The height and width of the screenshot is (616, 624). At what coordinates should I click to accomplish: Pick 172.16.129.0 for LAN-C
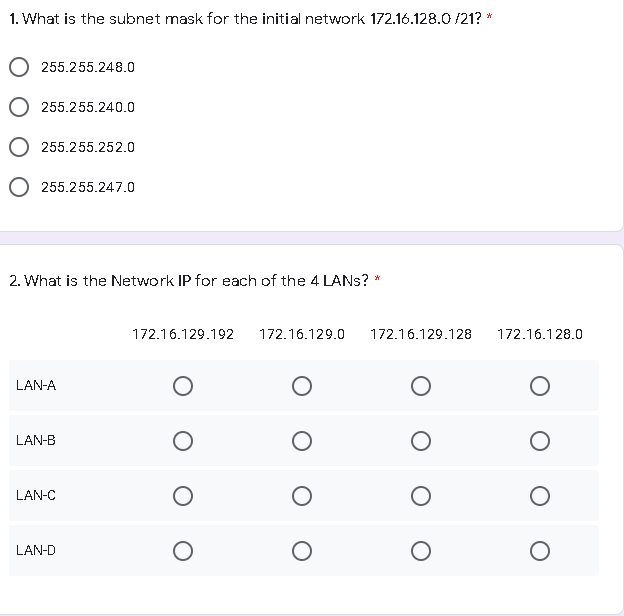pyautogui.click(x=301, y=495)
